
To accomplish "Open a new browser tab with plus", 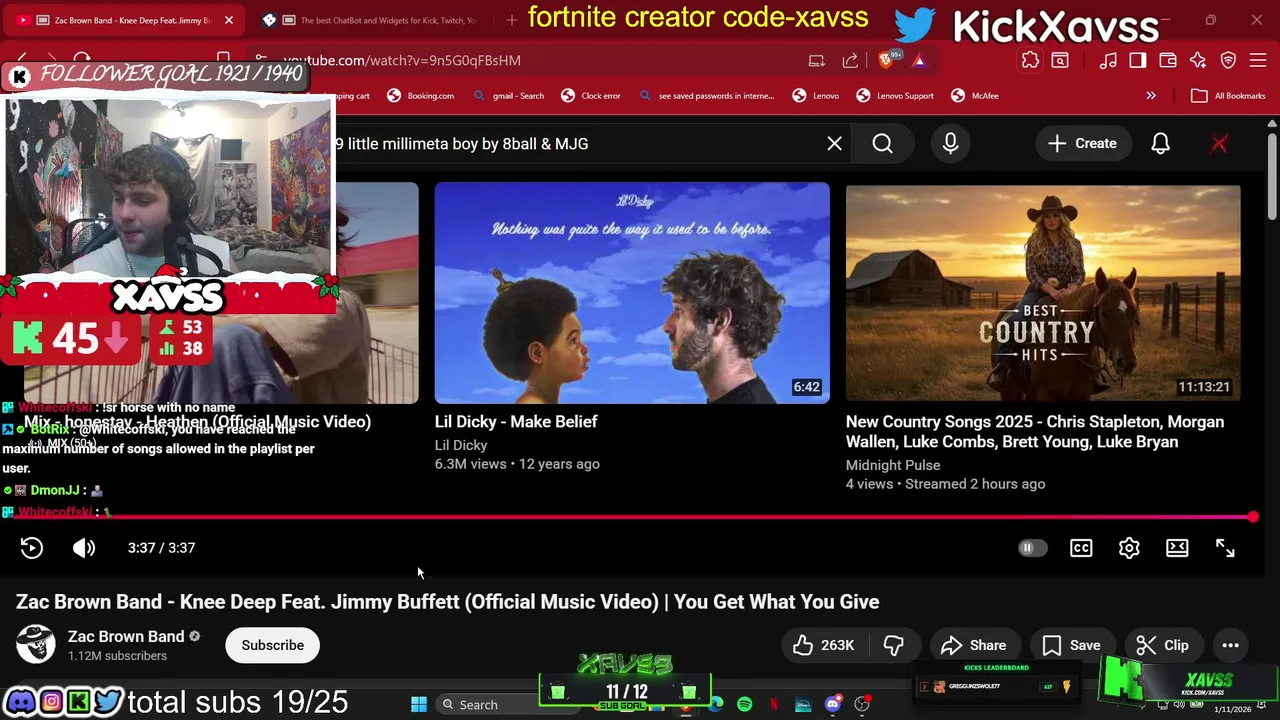I will pos(512,20).
